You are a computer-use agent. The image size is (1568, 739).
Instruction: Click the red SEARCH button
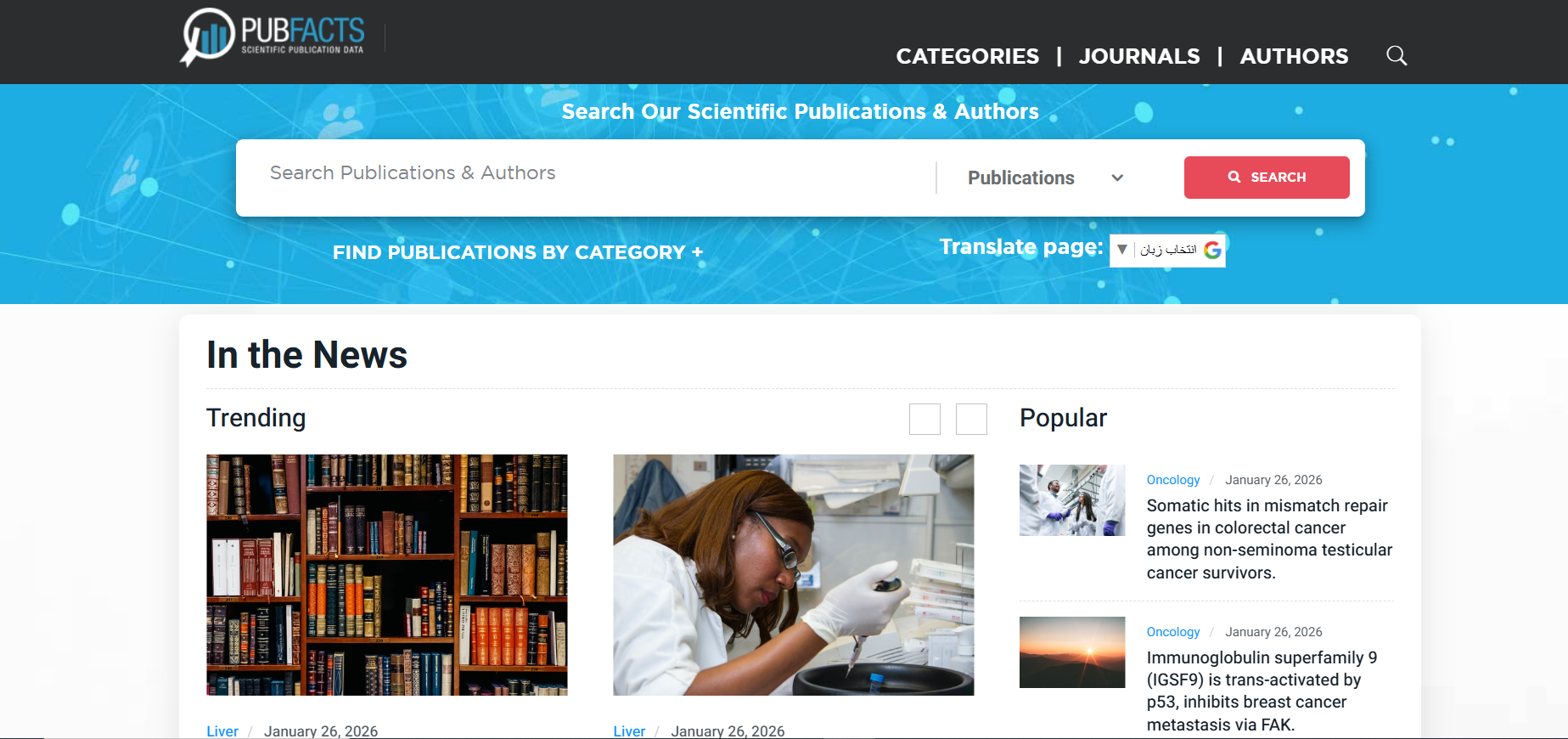1267,178
